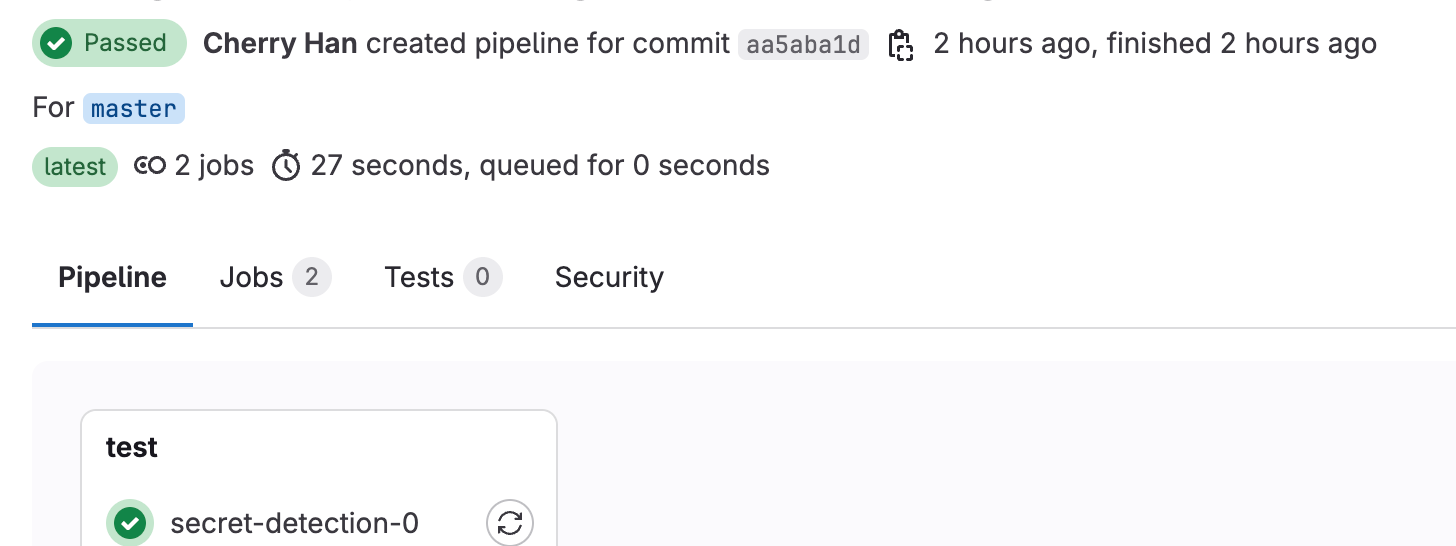1456x546 pixels.
Task: Switch to the Jobs tab
Action: tap(251, 277)
